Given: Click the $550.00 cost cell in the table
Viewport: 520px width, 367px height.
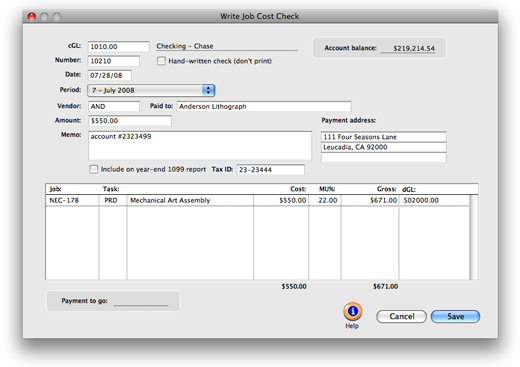Looking at the screenshot, I should tap(281, 200).
